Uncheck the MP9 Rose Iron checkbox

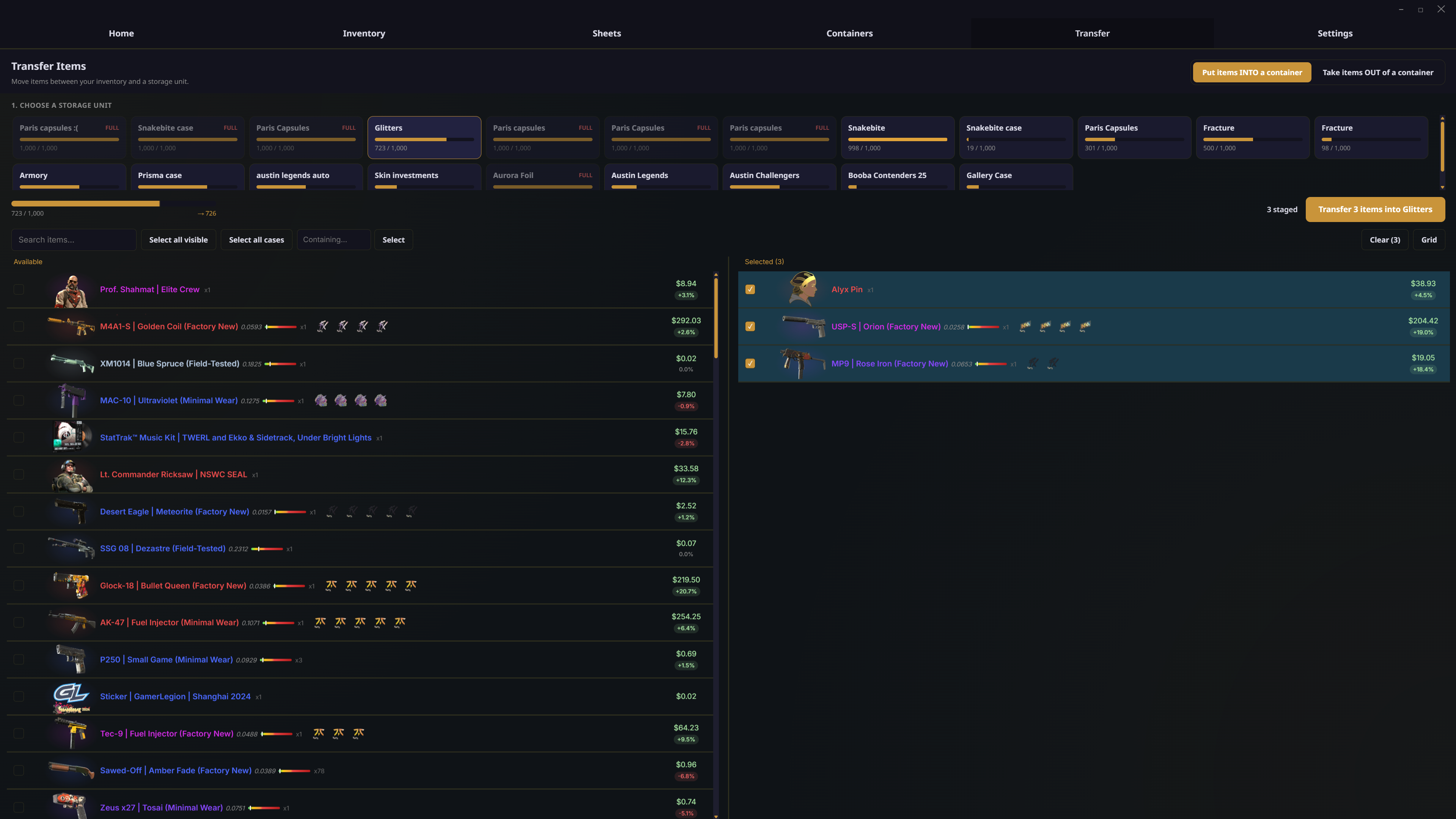[x=750, y=363]
